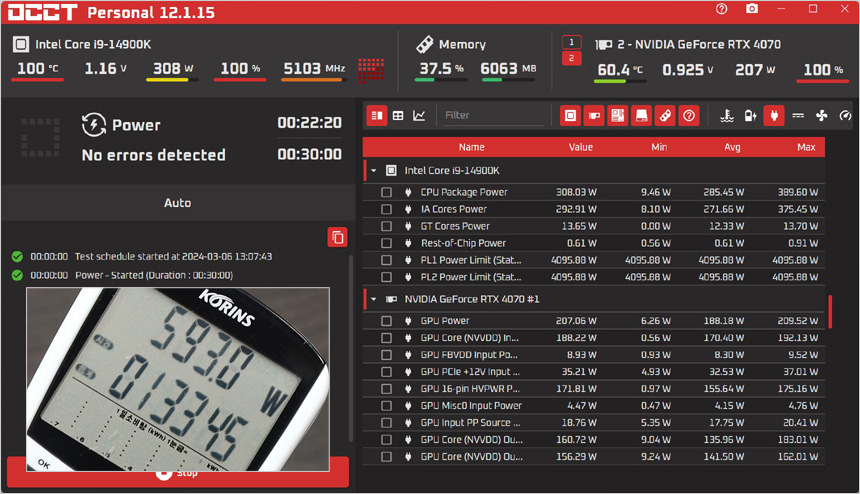Sort by Avg column header

[x=732, y=147]
